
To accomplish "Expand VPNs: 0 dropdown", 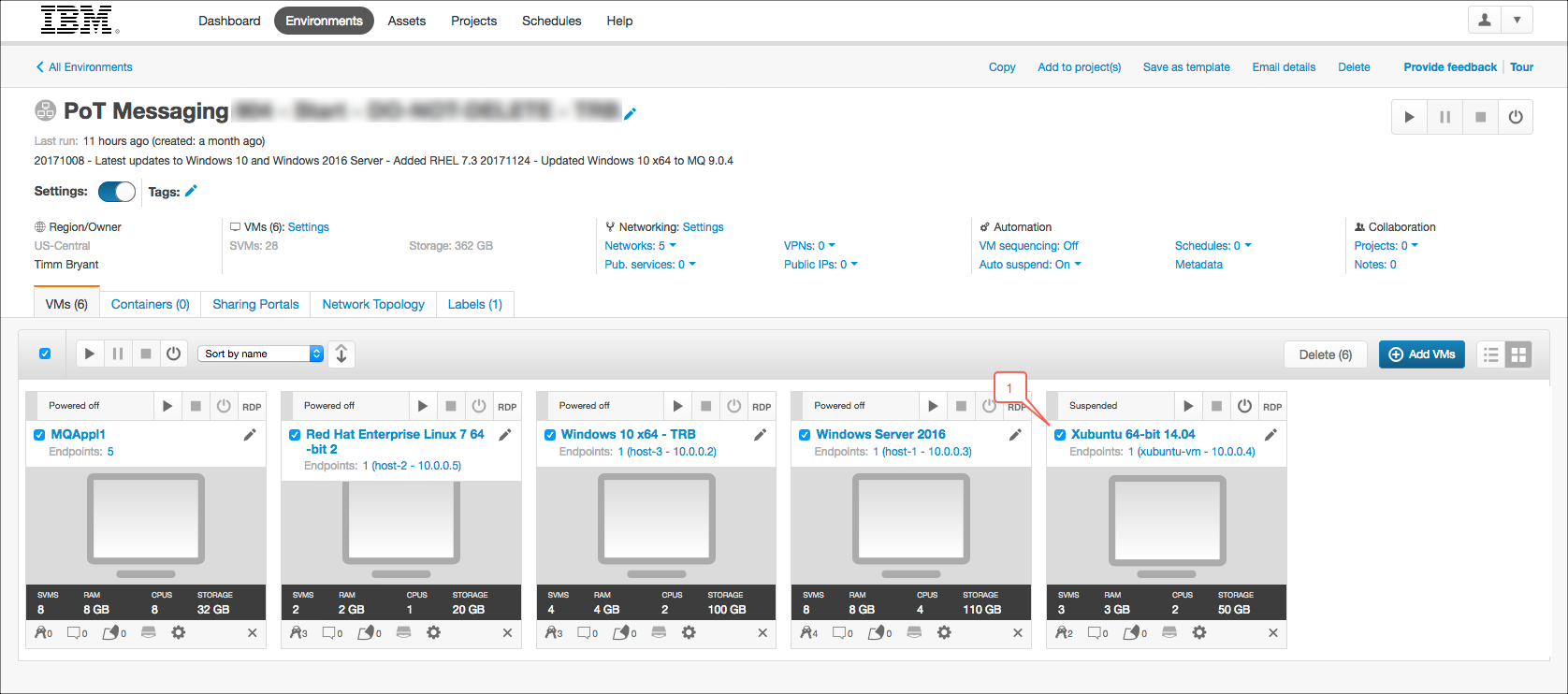I will 809,246.
